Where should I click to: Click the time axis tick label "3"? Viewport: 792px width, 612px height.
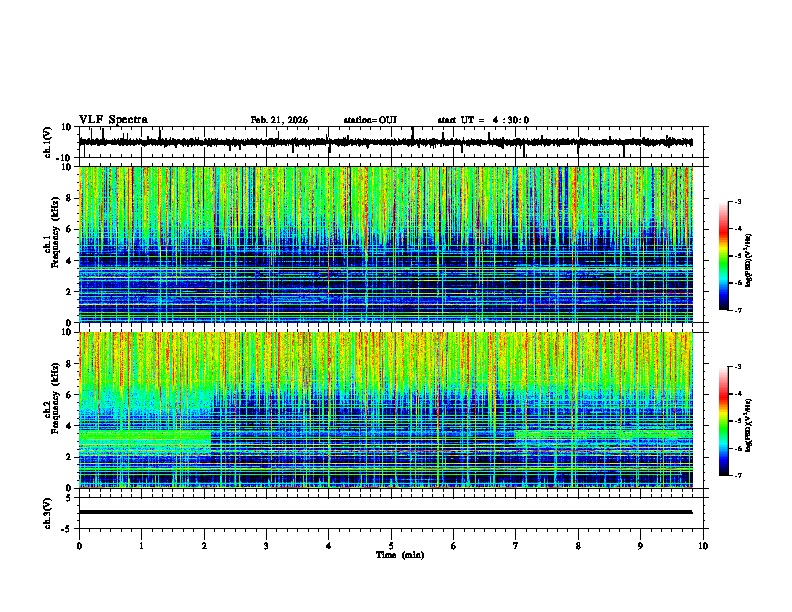266,546
